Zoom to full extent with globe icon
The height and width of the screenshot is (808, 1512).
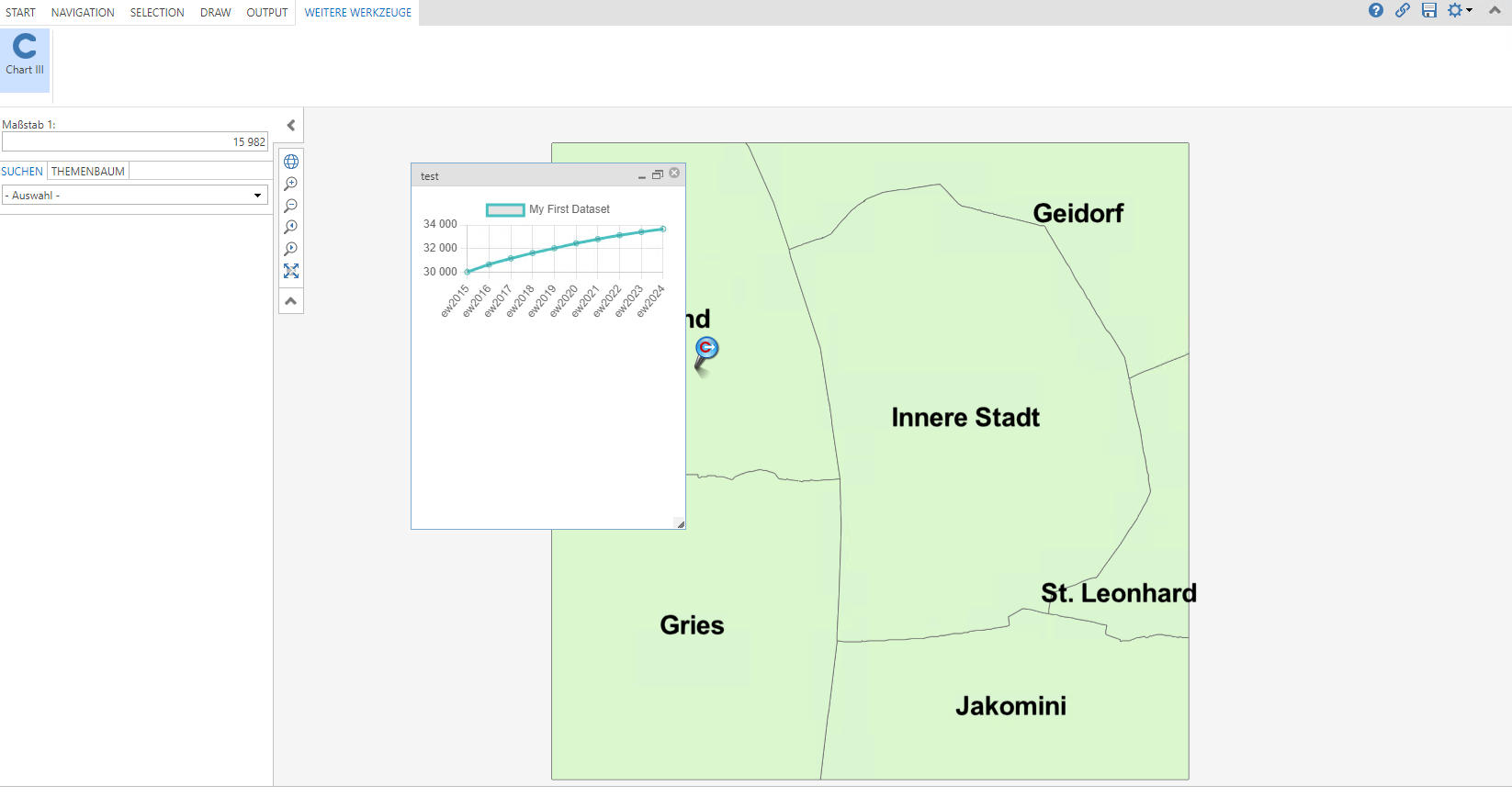point(291,162)
